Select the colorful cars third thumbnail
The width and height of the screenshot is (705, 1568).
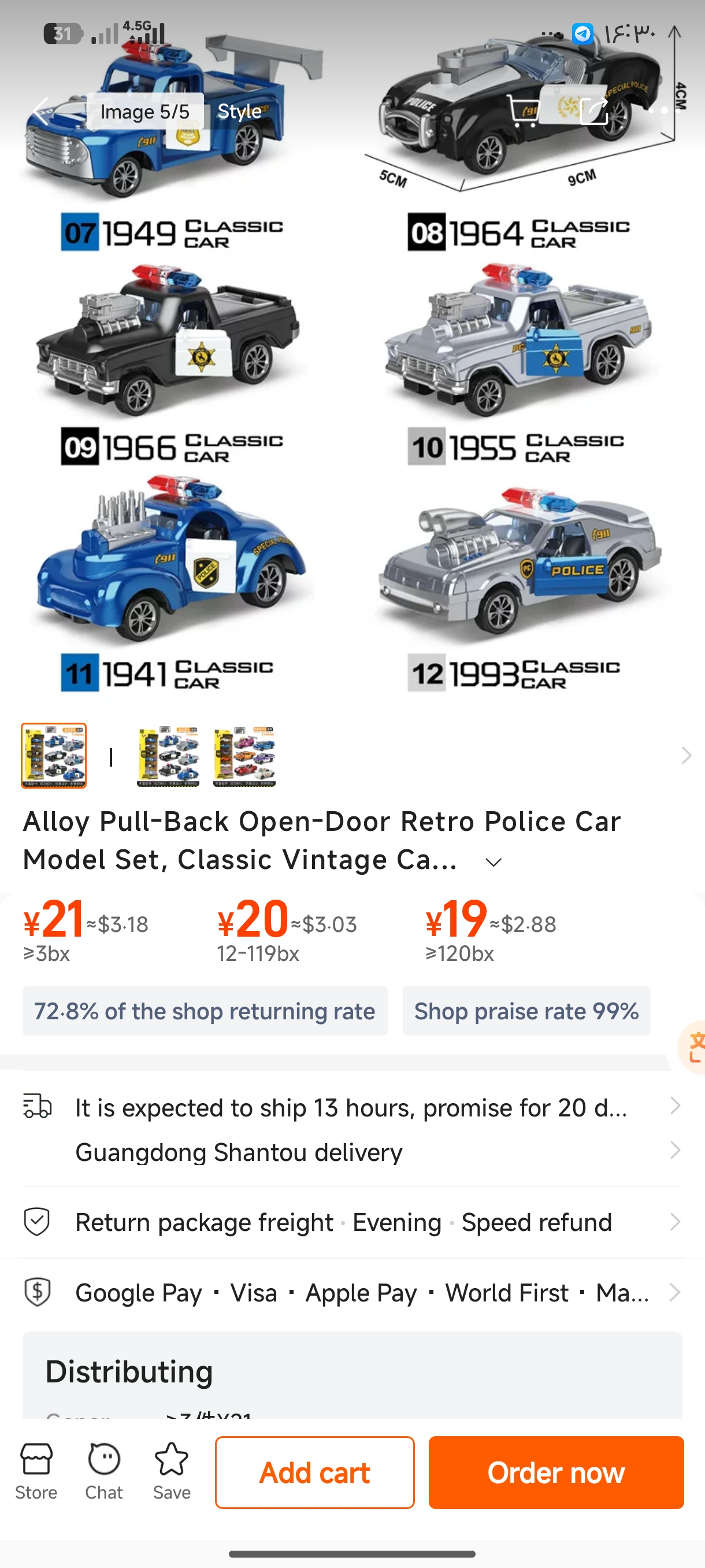pos(244,756)
